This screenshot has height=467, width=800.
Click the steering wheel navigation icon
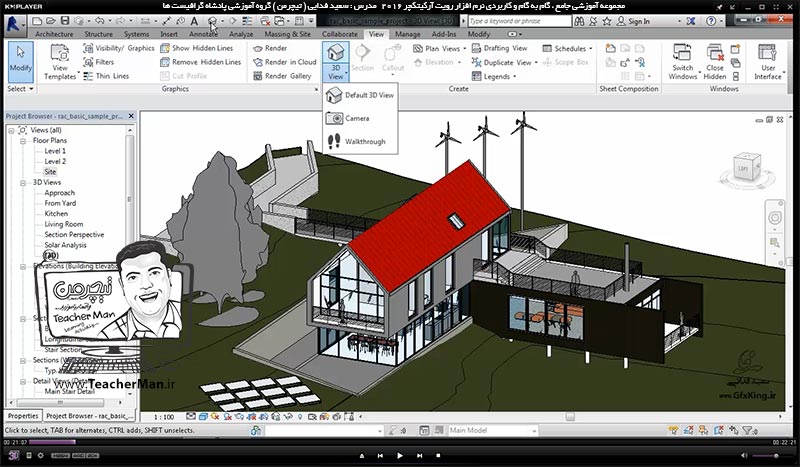(x=774, y=218)
